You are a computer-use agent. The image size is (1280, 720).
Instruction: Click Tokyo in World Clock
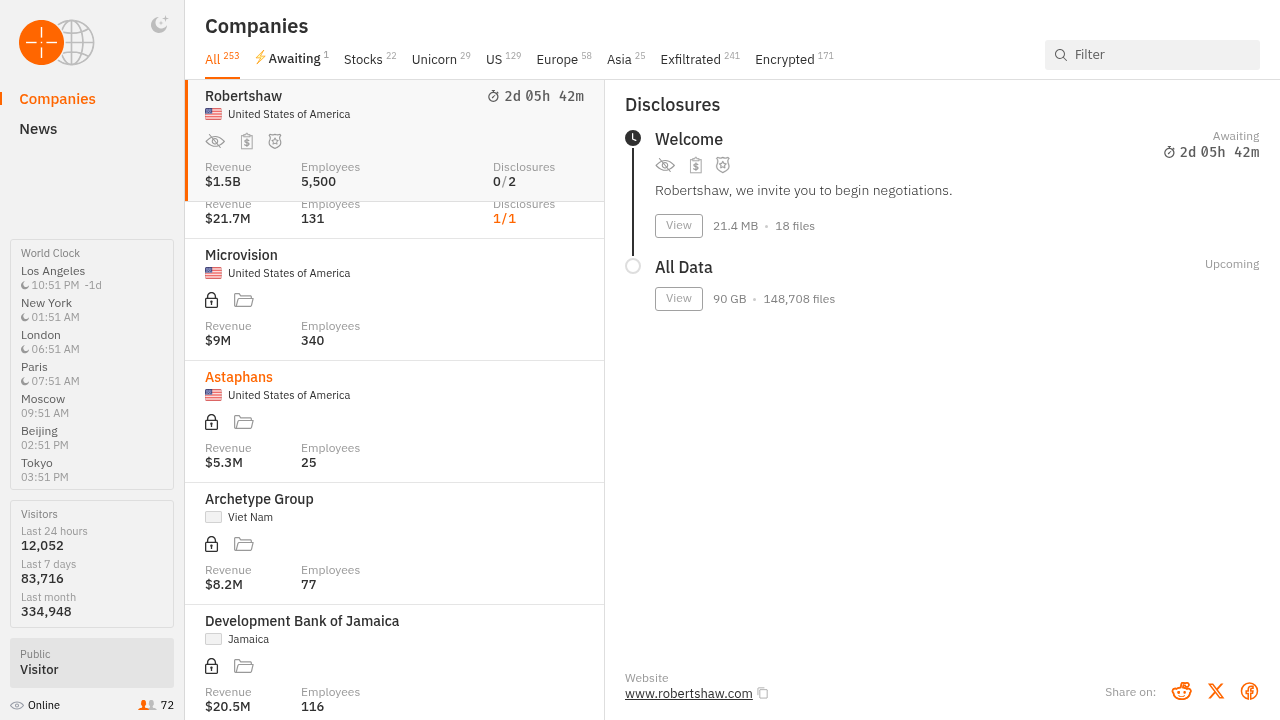37,463
